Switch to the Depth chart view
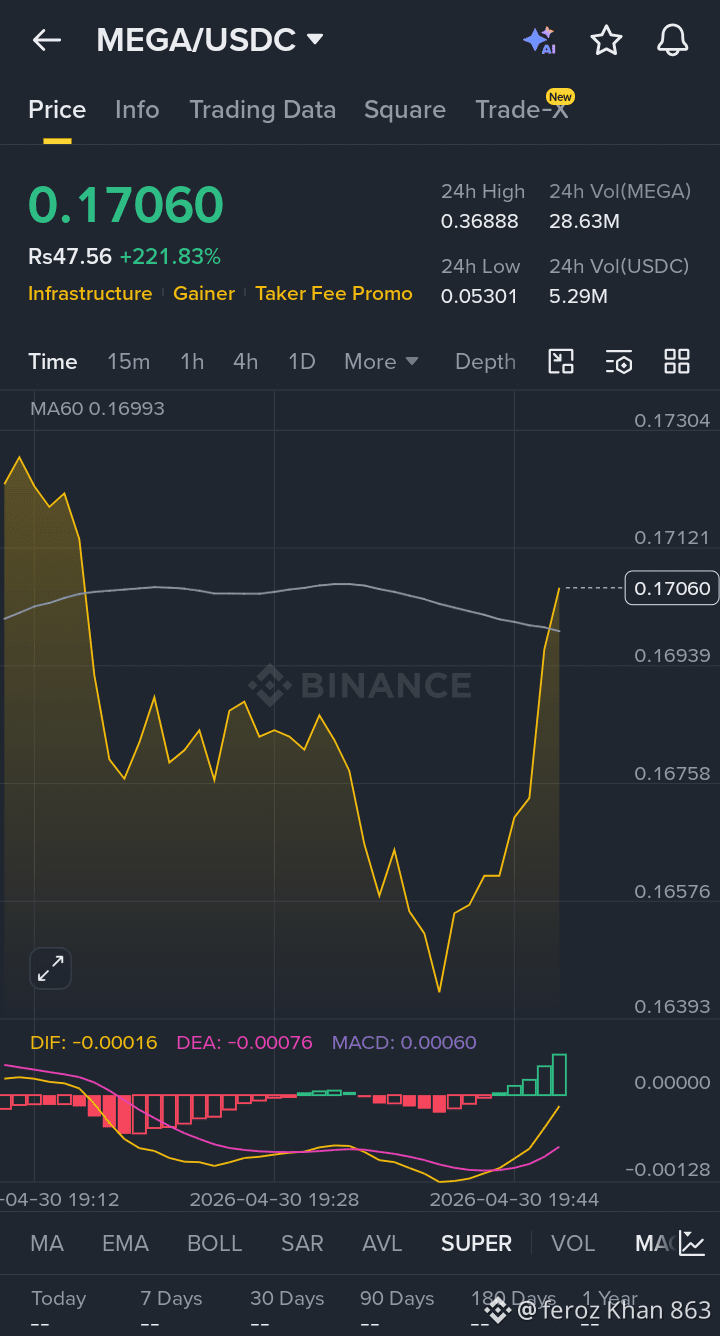The height and width of the screenshot is (1336, 720). 485,361
